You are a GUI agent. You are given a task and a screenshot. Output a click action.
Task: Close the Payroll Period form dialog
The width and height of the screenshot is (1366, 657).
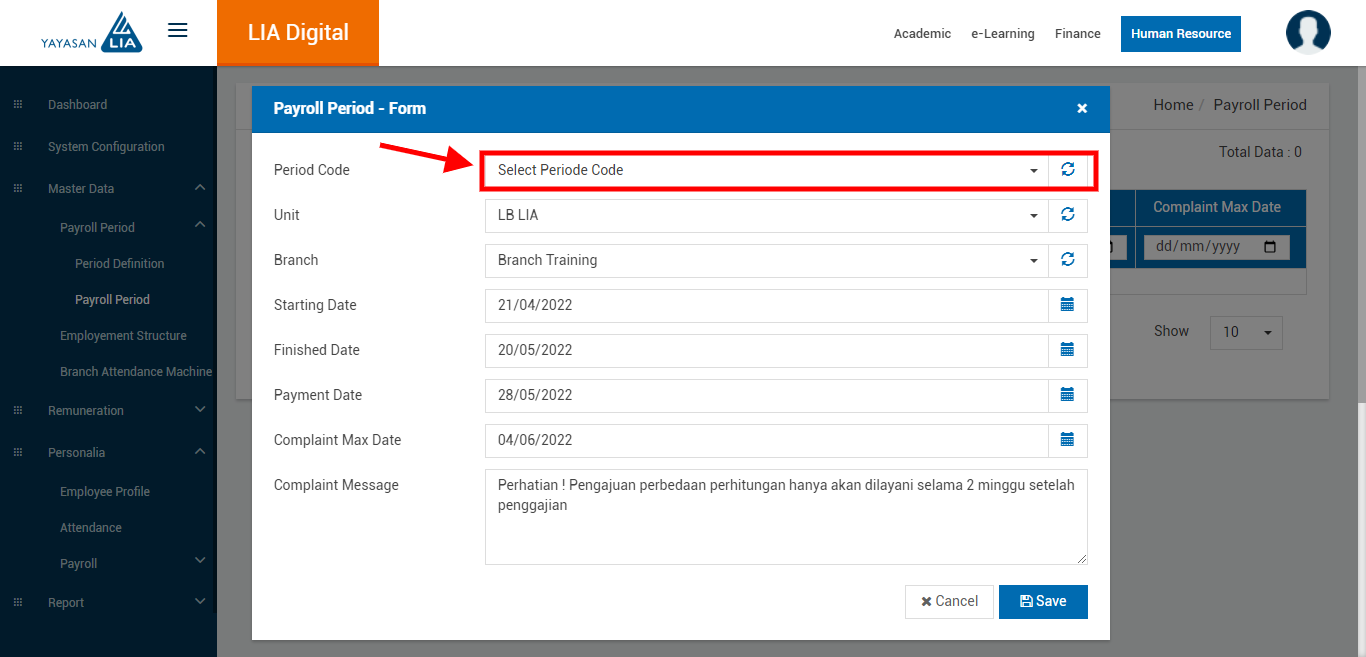[x=1081, y=109]
